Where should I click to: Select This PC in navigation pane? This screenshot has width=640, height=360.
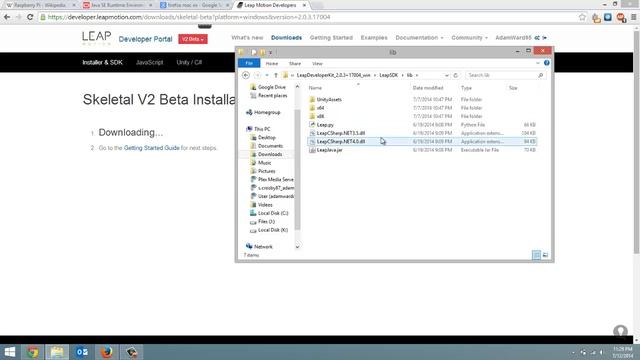(262, 129)
